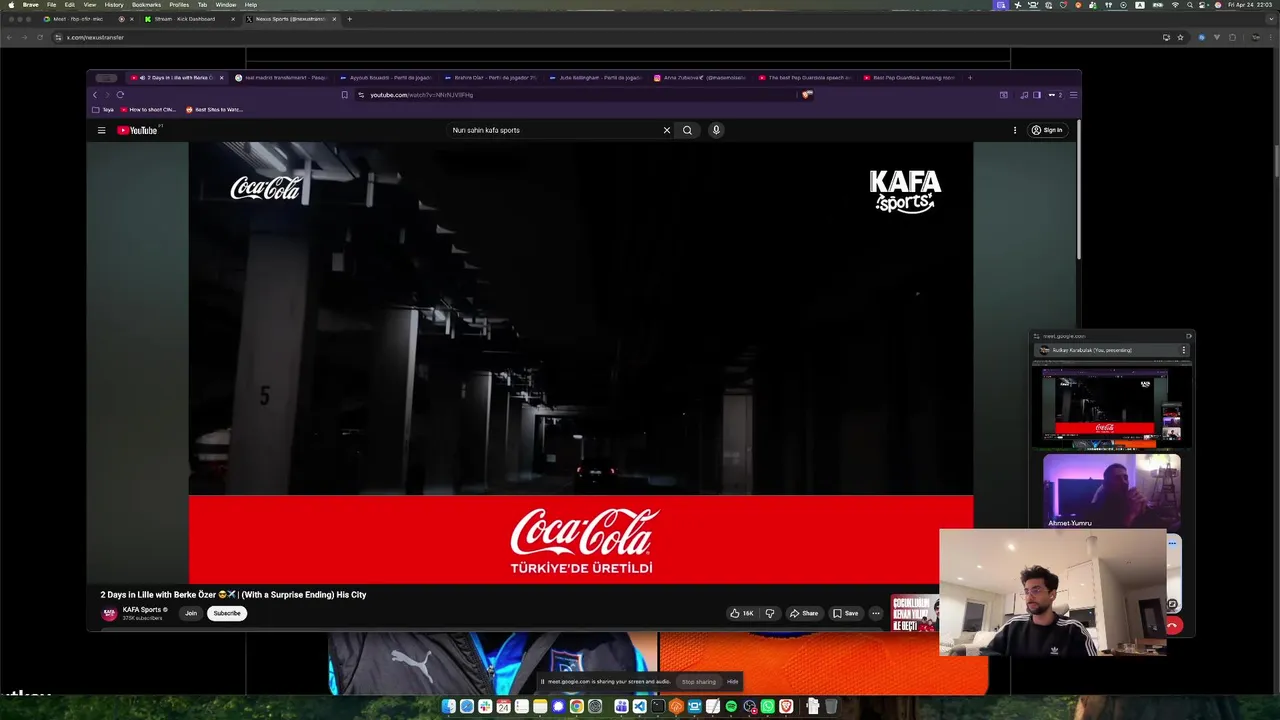Bookmark x.com page with star icon
The height and width of the screenshot is (720, 1280).
tap(1180, 37)
